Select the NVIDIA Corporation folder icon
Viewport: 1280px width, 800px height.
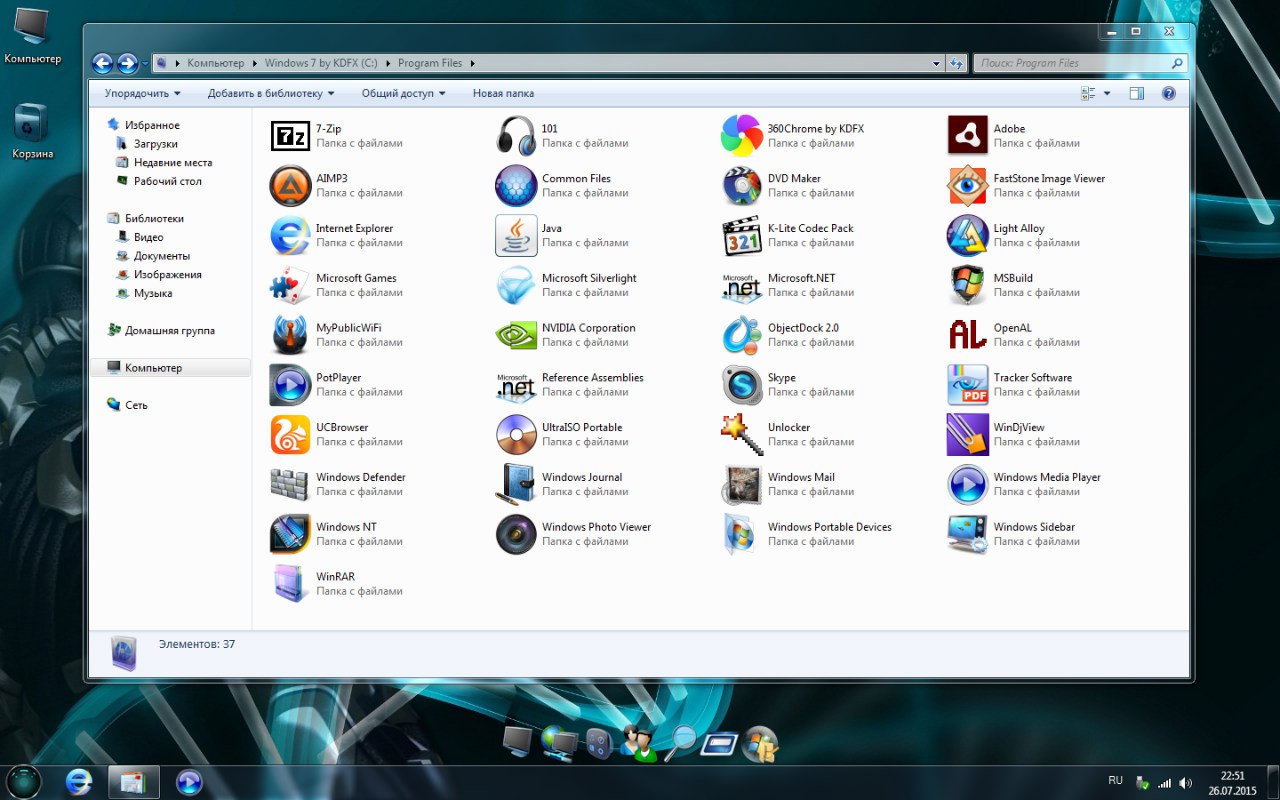516,335
